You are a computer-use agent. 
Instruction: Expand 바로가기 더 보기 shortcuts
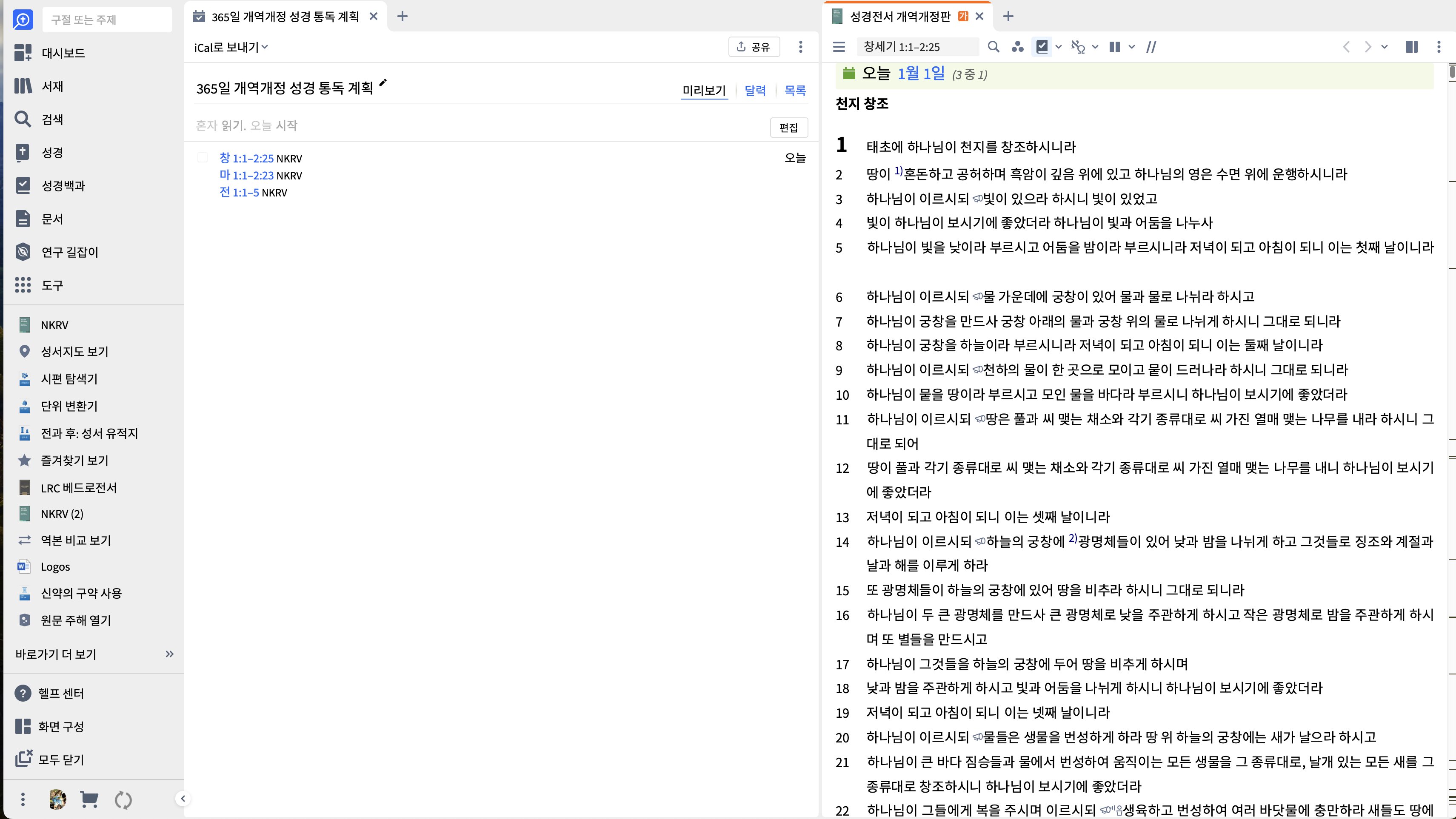point(94,654)
